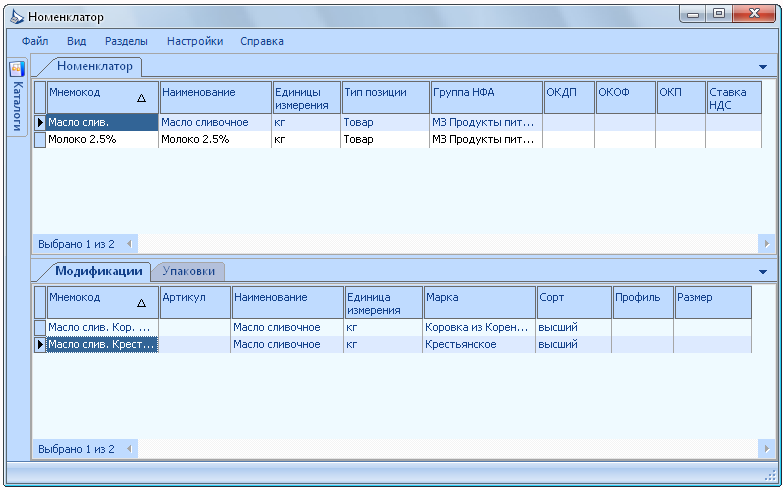Open the Каталоги sidebar icon
Image resolution: width=783 pixels, height=490 pixels.
(x=17, y=68)
